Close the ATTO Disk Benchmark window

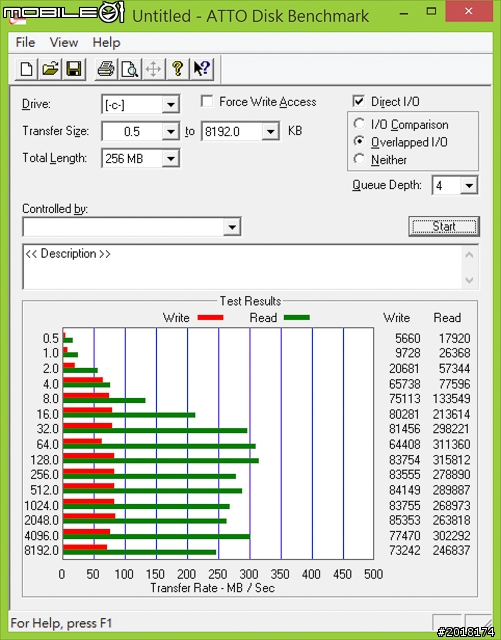[468, 11]
